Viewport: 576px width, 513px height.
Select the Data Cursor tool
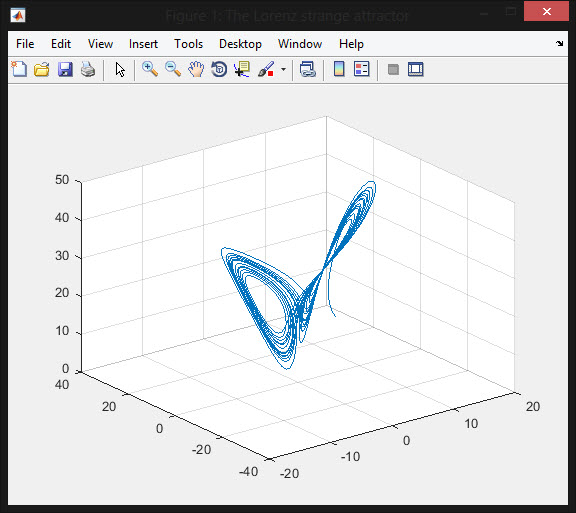[x=242, y=69]
